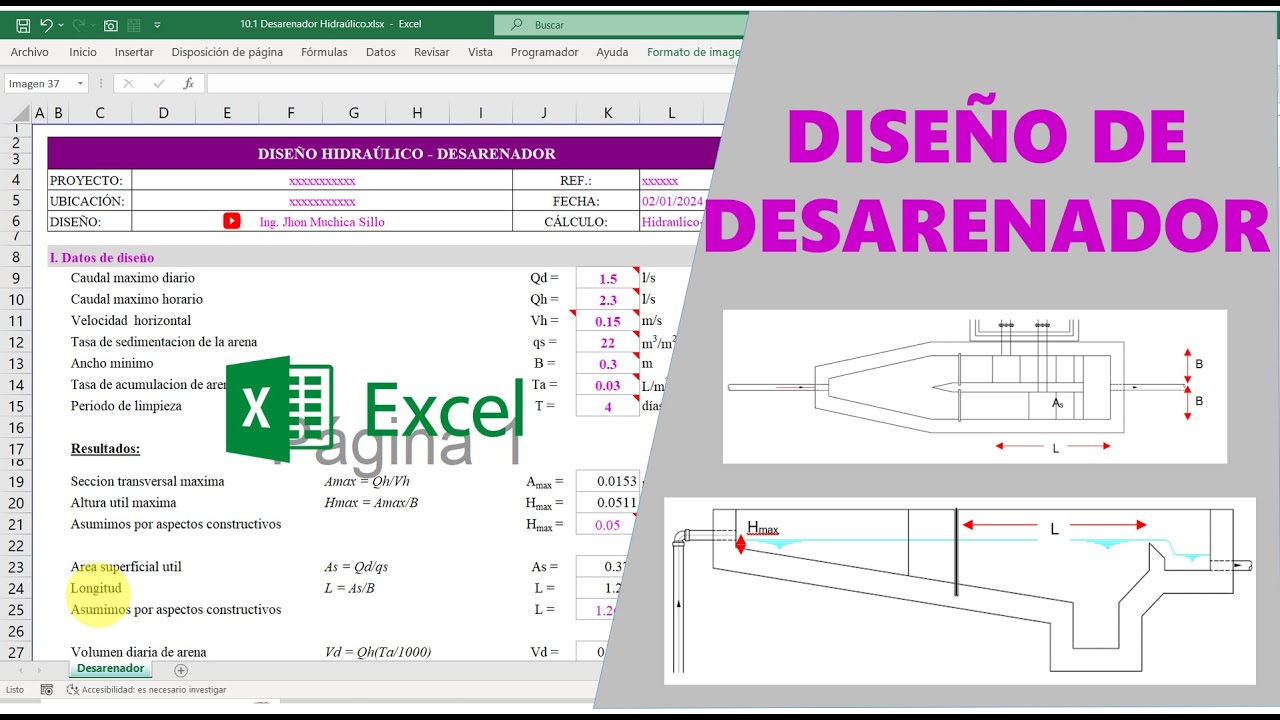Viewport: 1280px width, 720px height.
Task: Click the Enter checkmark formula bar icon
Action: coord(158,84)
